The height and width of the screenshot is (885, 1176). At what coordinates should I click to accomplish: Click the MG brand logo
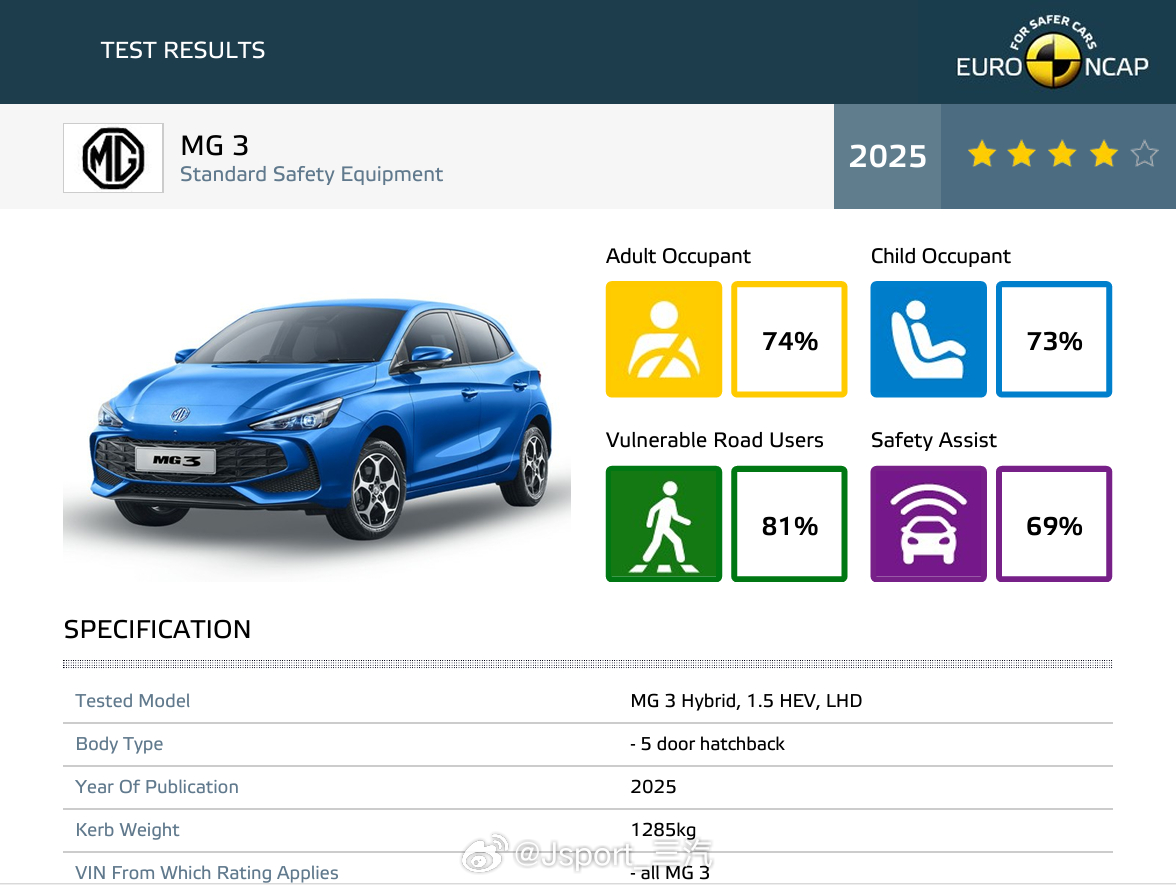pyautogui.click(x=113, y=158)
